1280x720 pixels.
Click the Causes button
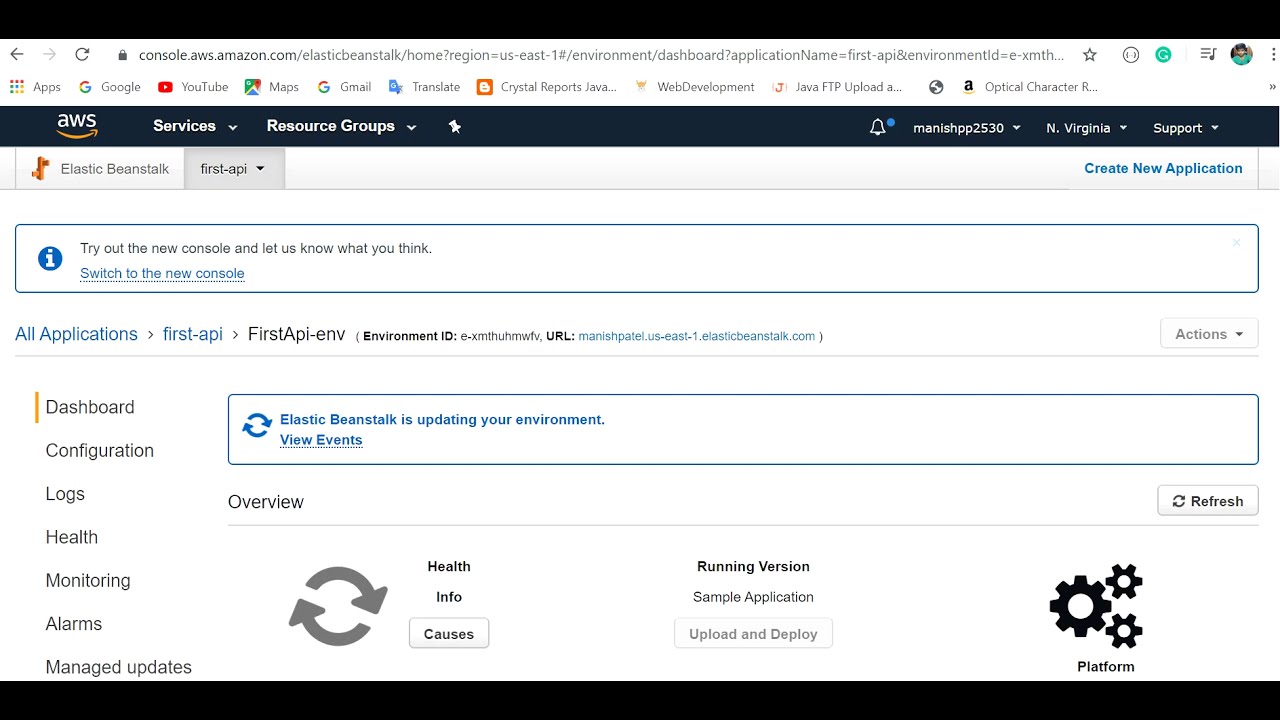[x=449, y=634]
